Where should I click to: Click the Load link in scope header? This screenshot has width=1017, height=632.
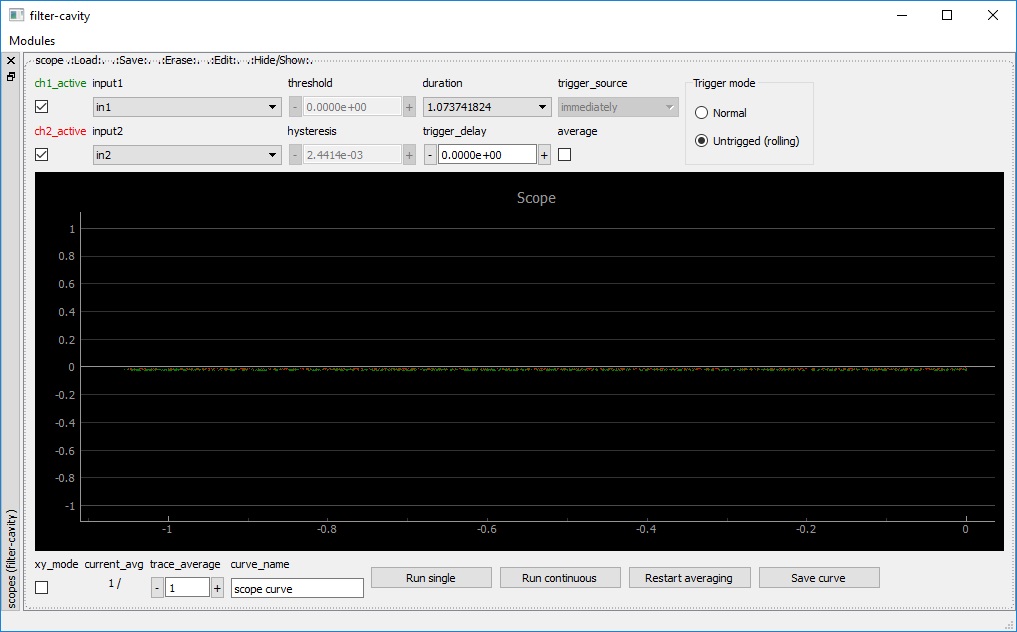point(88,61)
